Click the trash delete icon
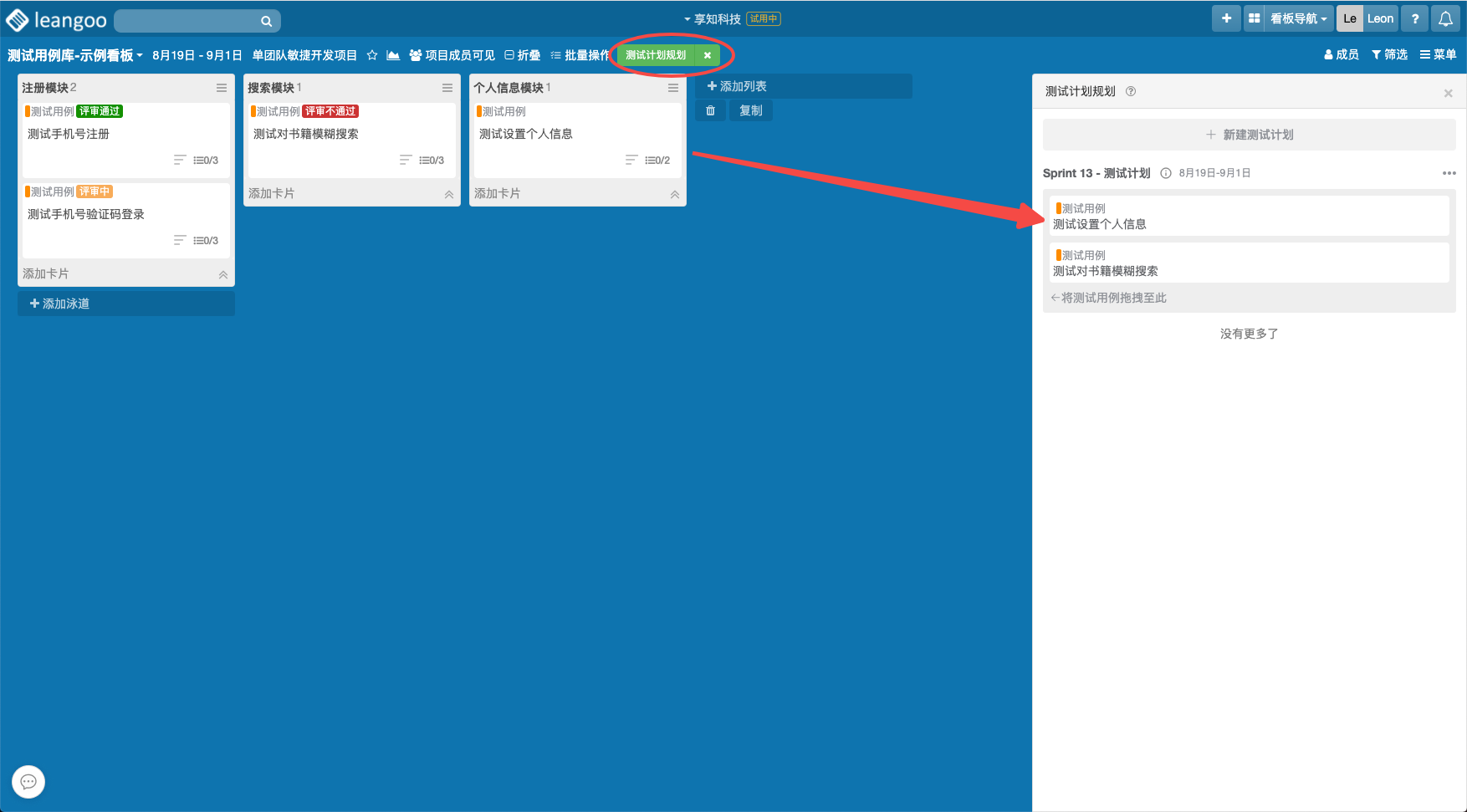Image resolution: width=1467 pixels, height=812 pixels. tap(710, 110)
